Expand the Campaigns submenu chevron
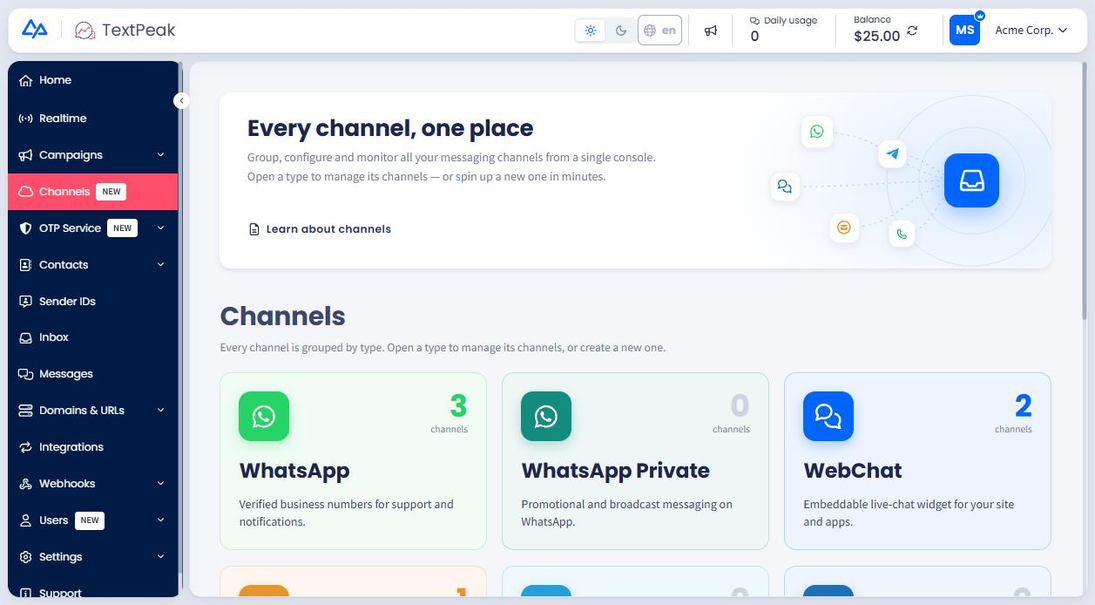Image resolution: width=1095 pixels, height=605 pixels. click(161, 154)
